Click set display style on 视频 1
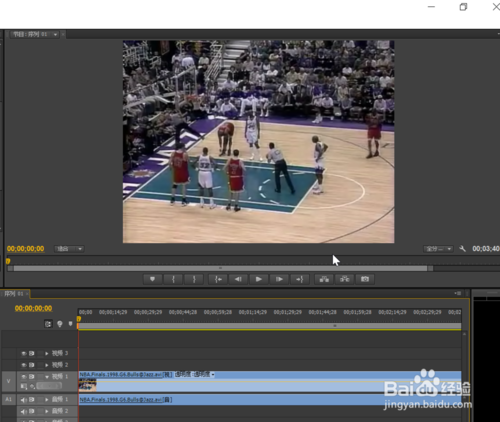 coord(24,386)
